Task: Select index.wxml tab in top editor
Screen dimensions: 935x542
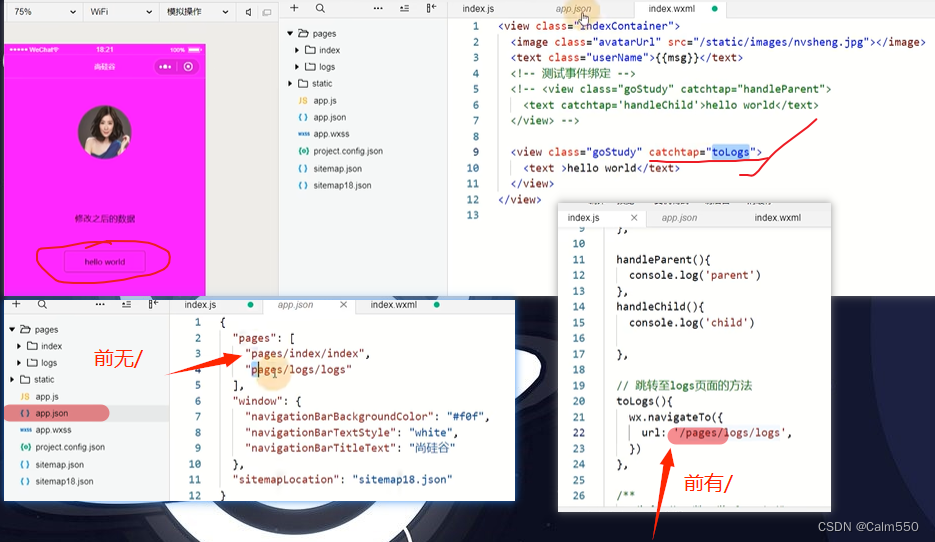Action: click(x=671, y=8)
